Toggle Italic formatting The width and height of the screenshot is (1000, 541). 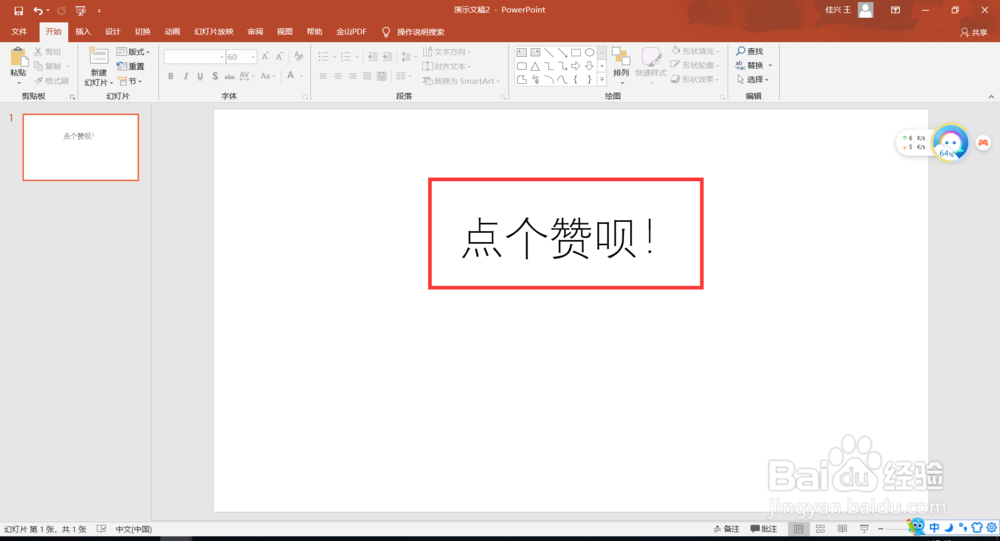point(186,76)
